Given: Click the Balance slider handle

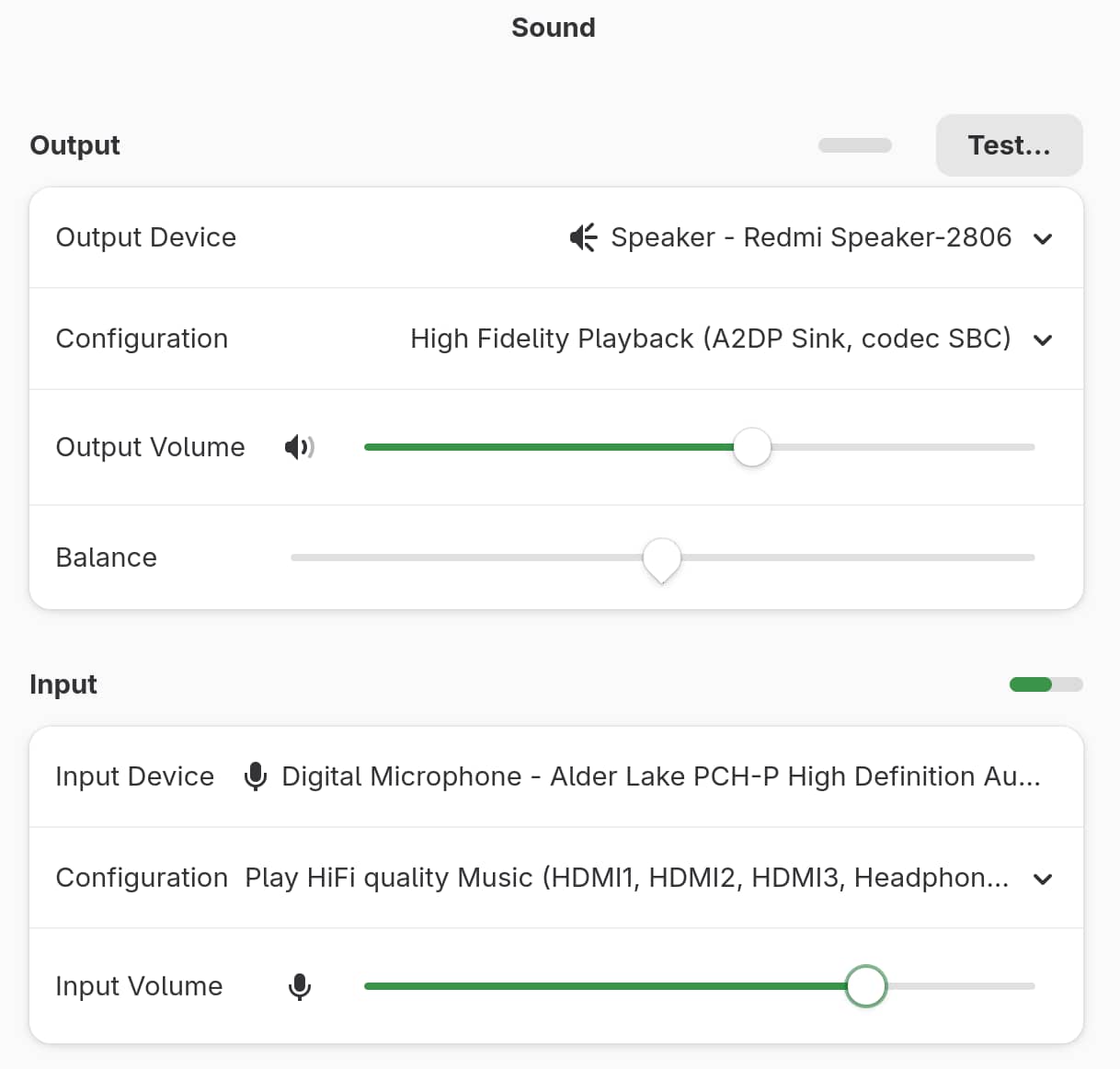Looking at the screenshot, I should (662, 558).
